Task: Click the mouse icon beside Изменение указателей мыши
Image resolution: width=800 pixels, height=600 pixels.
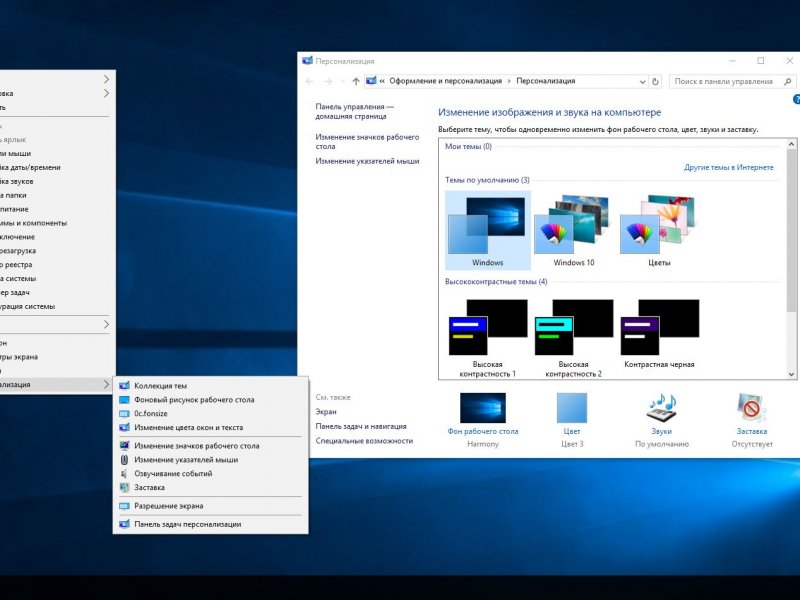Action: click(124, 459)
